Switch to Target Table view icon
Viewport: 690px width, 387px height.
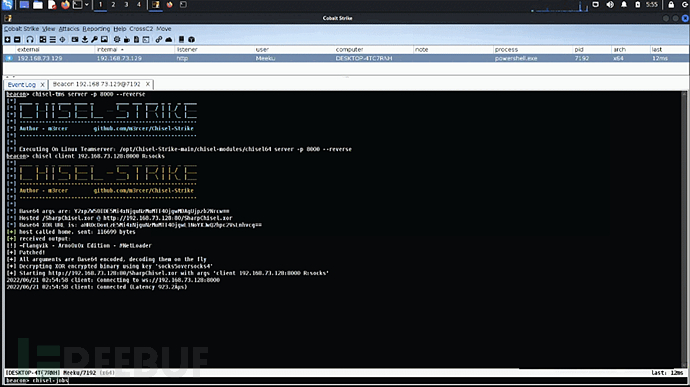[x=62, y=40]
